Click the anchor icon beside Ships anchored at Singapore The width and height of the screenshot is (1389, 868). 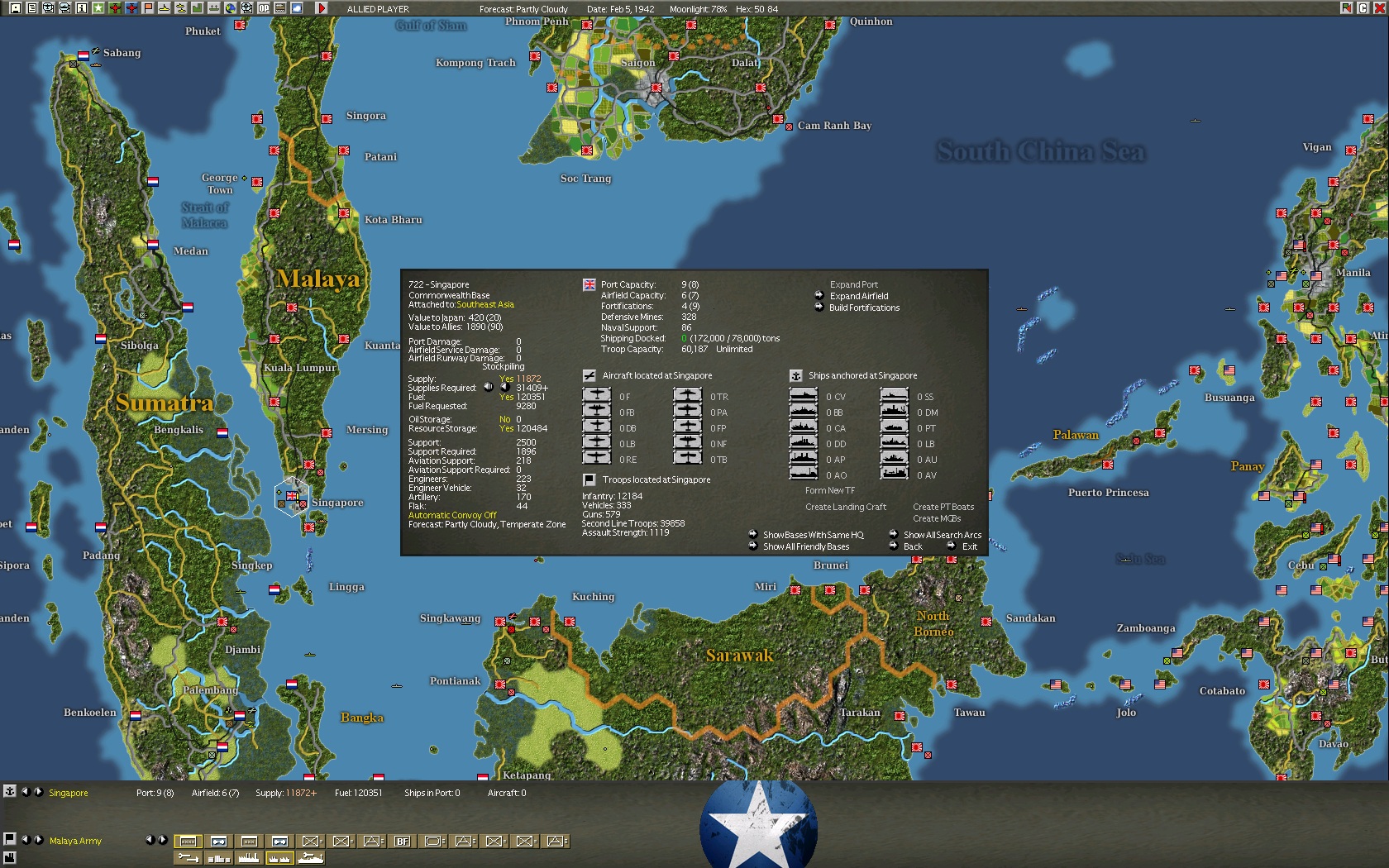click(796, 375)
